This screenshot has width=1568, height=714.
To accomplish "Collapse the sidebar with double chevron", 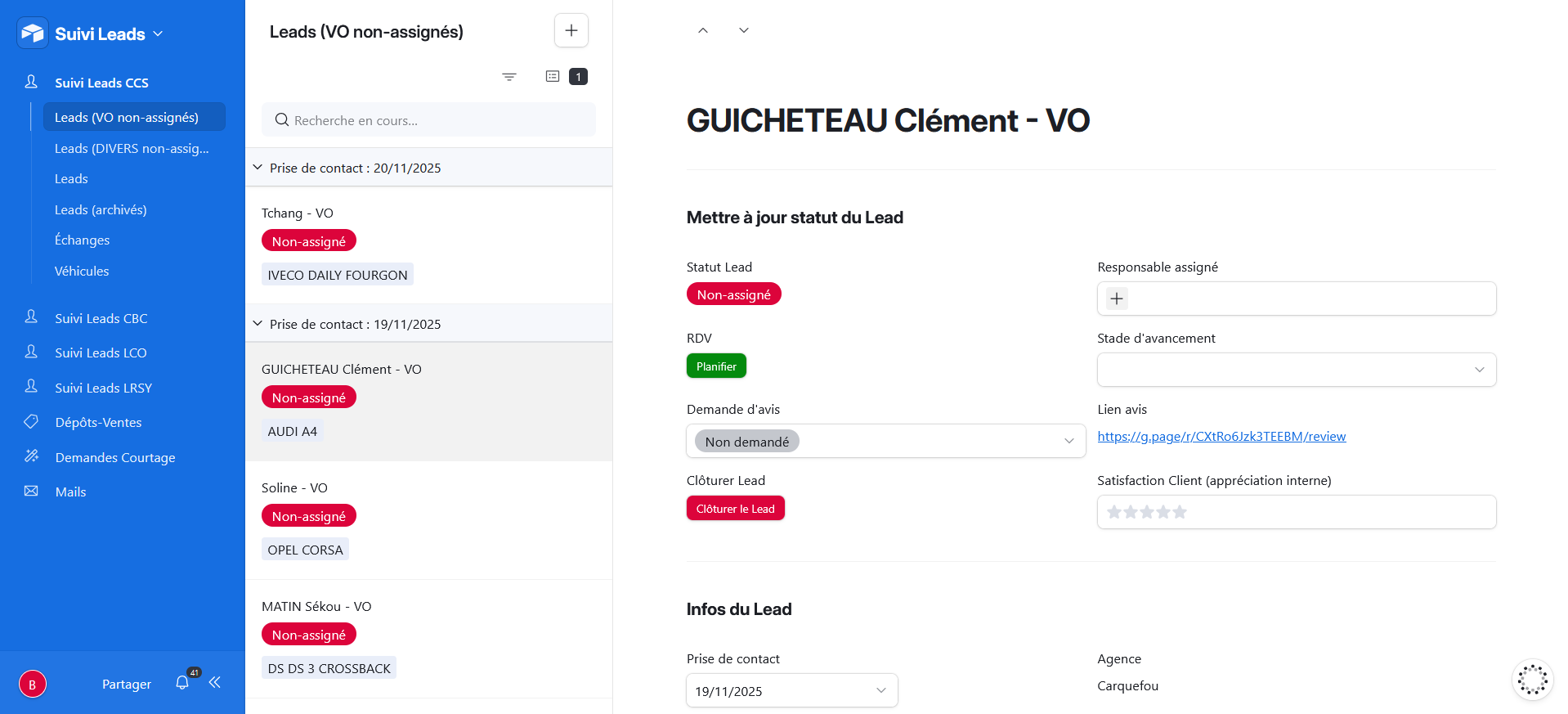I will pyautogui.click(x=215, y=683).
